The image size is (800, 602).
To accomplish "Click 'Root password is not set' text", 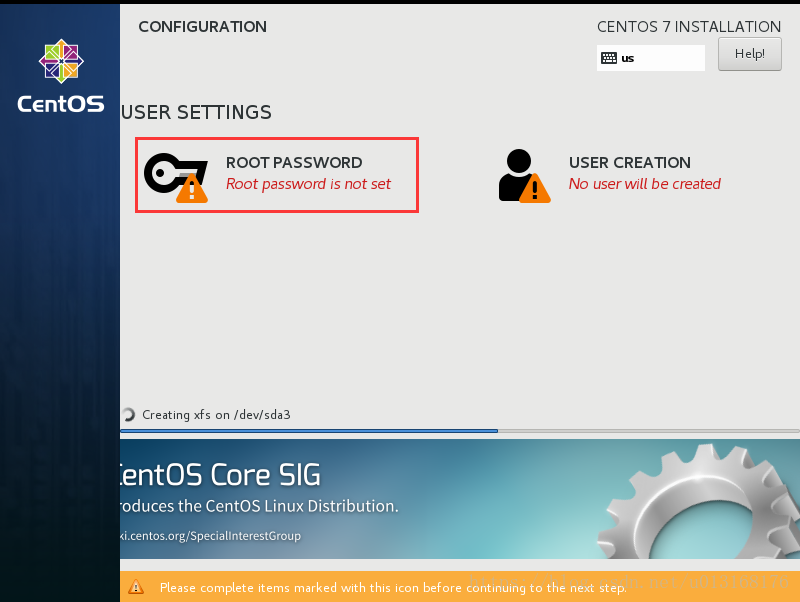I will click(x=308, y=184).
